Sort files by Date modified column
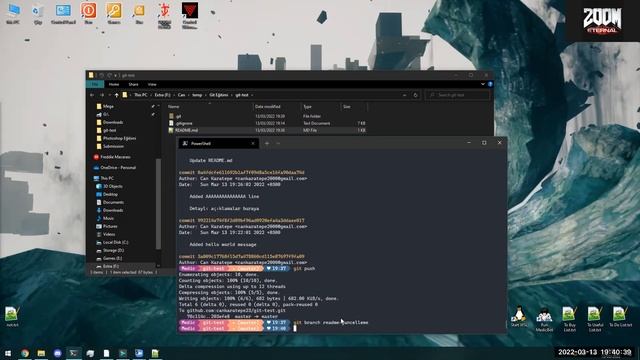The height and width of the screenshot is (360, 640). click(277, 107)
